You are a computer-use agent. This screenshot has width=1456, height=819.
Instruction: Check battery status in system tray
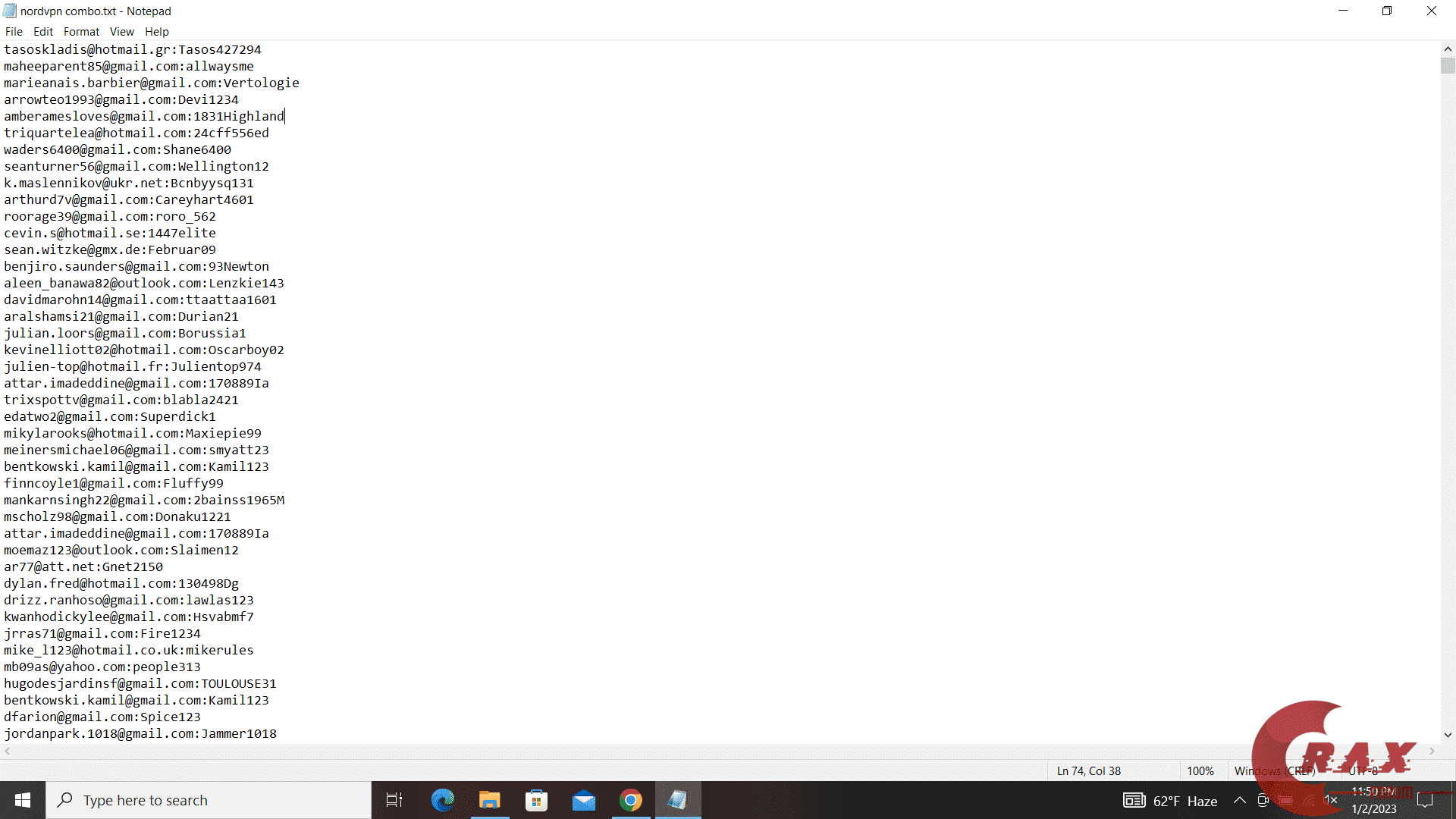[x=1285, y=800]
